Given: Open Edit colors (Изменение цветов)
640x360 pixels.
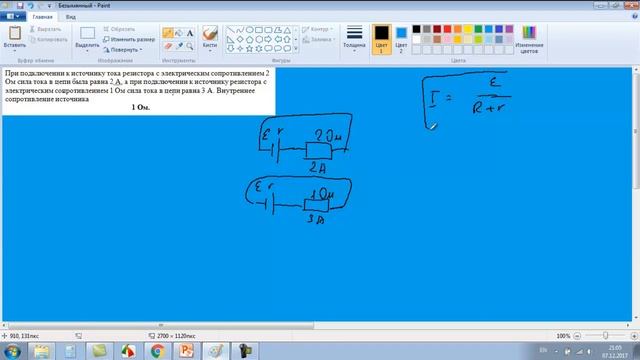Looking at the screenshot, I should click(x=529, y=39).
